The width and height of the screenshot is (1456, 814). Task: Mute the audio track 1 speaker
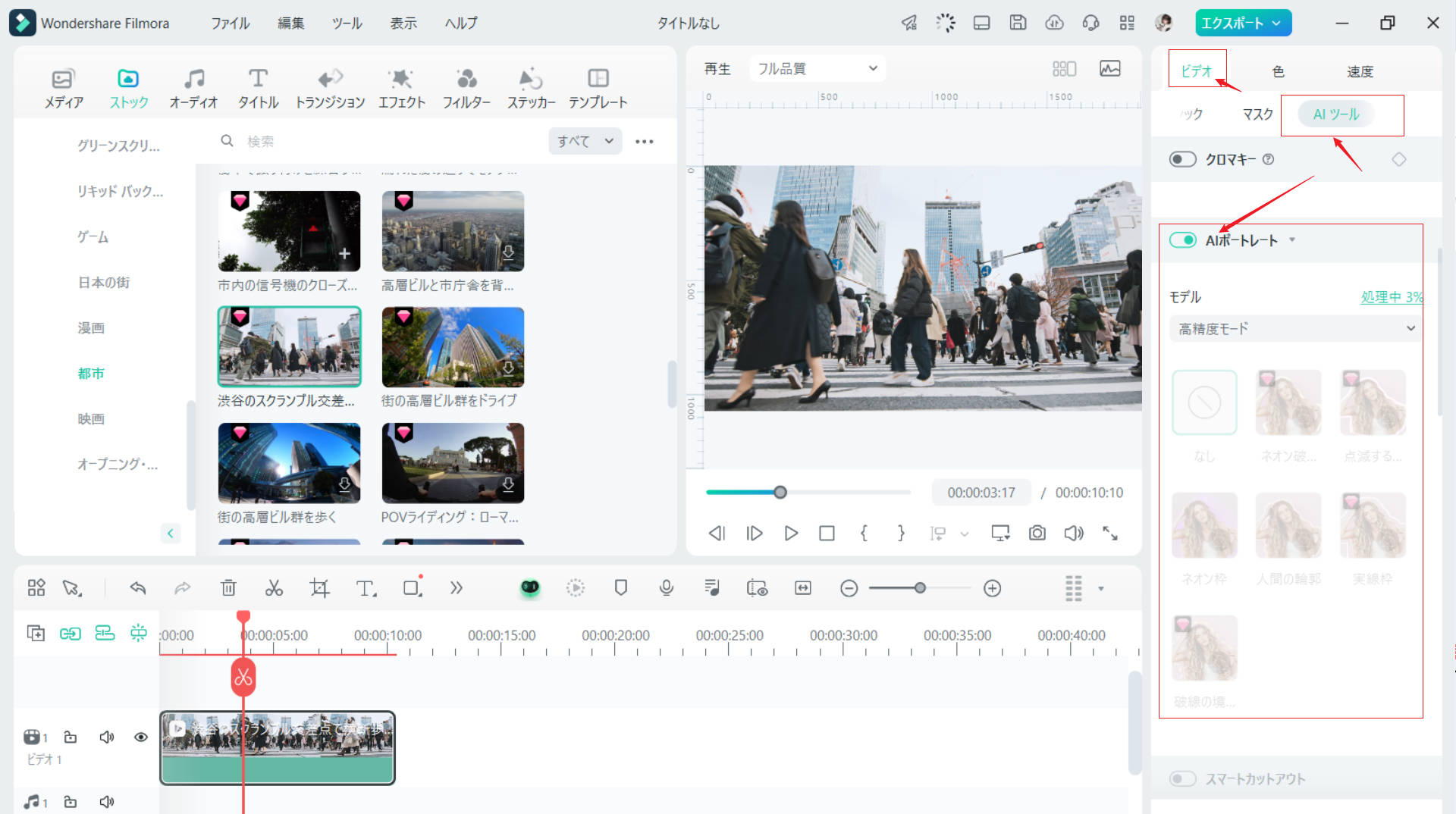coord(107,802)
